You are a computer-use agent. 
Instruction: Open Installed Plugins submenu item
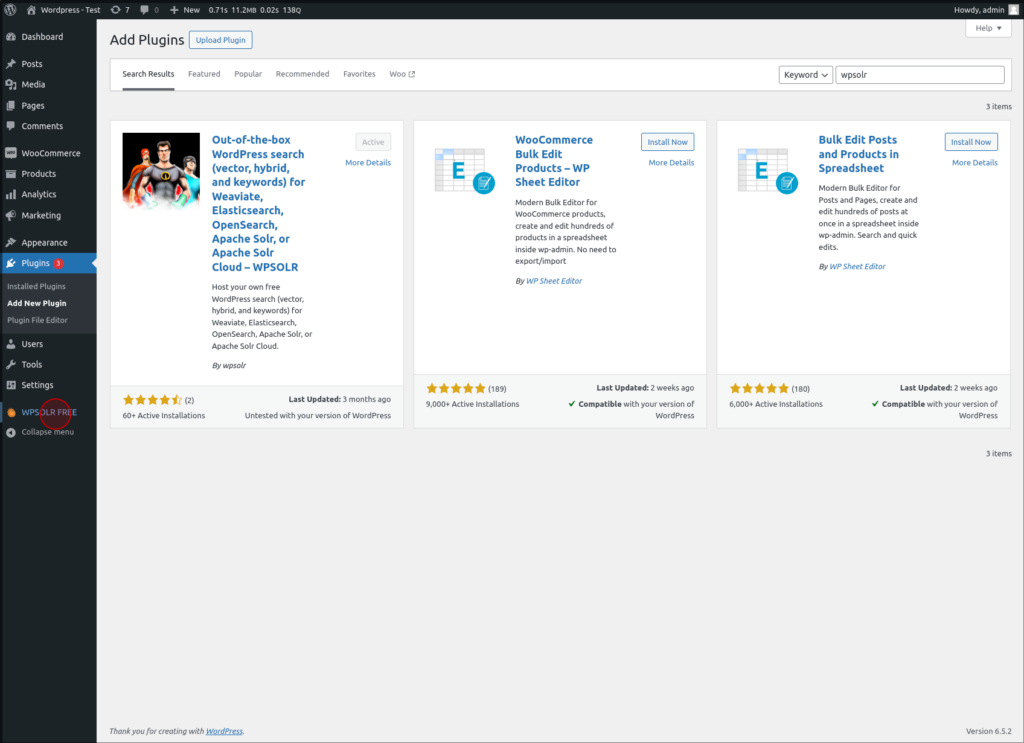[37, 287]
